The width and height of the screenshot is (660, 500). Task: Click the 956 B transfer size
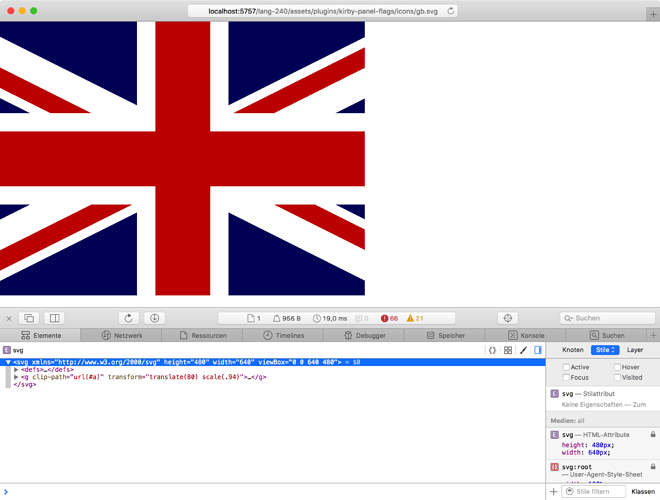287,319
